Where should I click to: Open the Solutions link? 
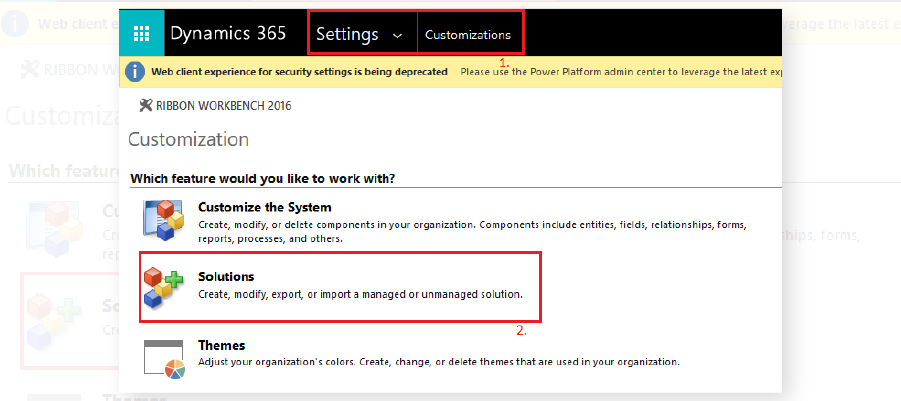click(x=226, y=276)
